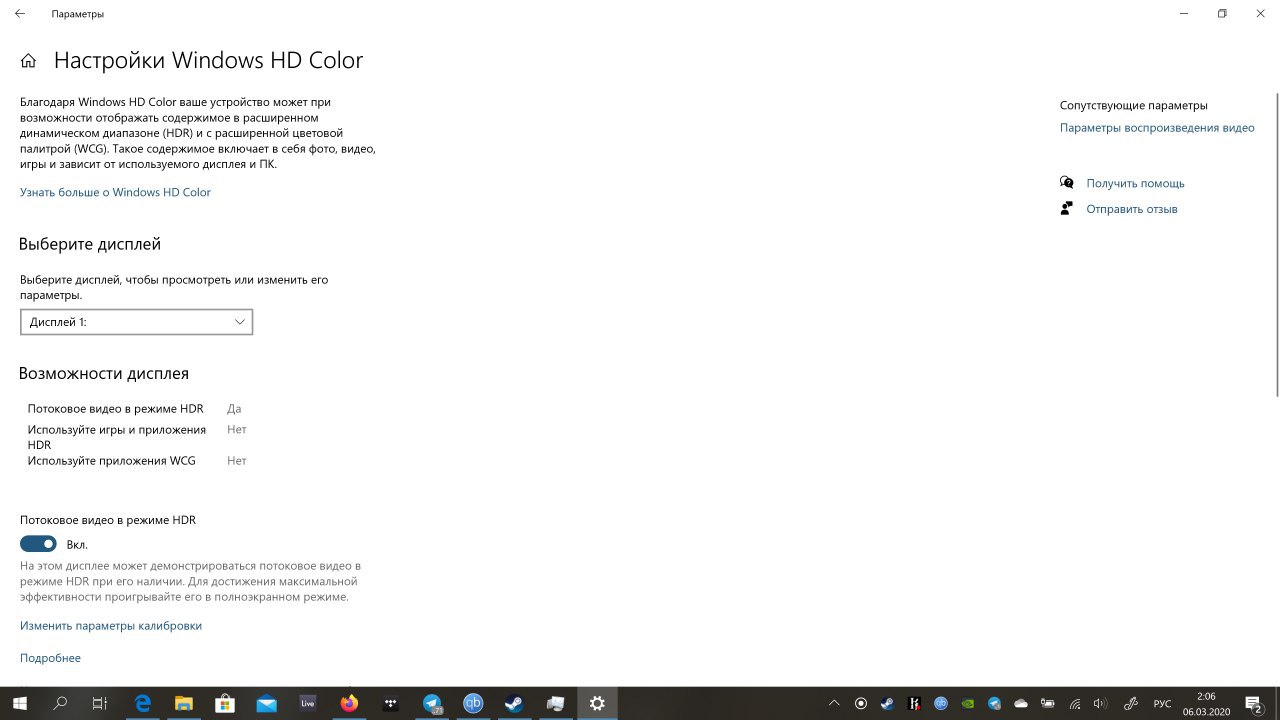Turn off HDR streaming video toggle
The image size is (1280, 720).
click(38, 544)
